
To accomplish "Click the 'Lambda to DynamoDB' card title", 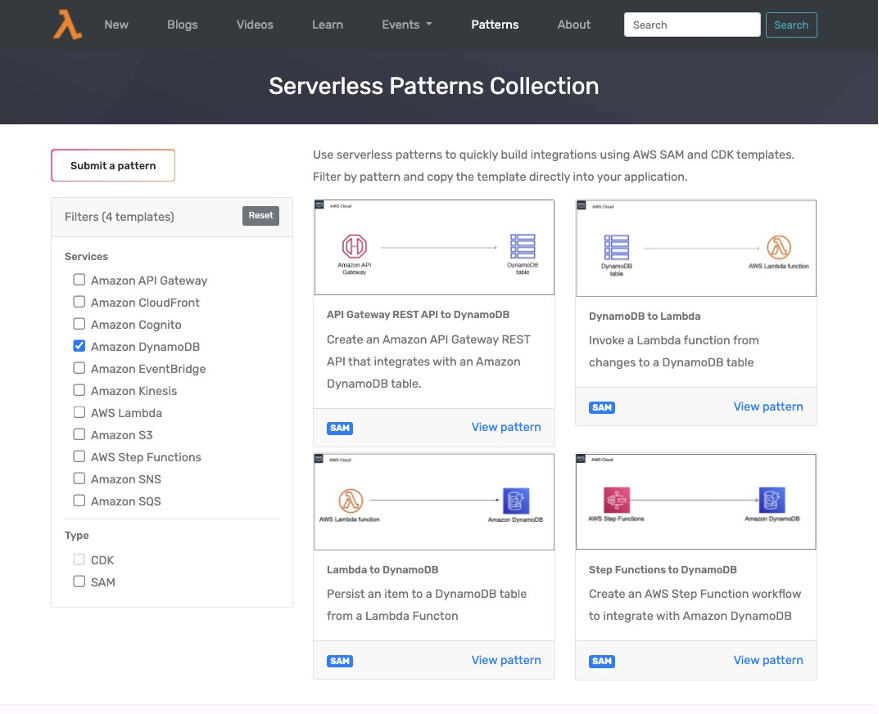I will point(382,570).
